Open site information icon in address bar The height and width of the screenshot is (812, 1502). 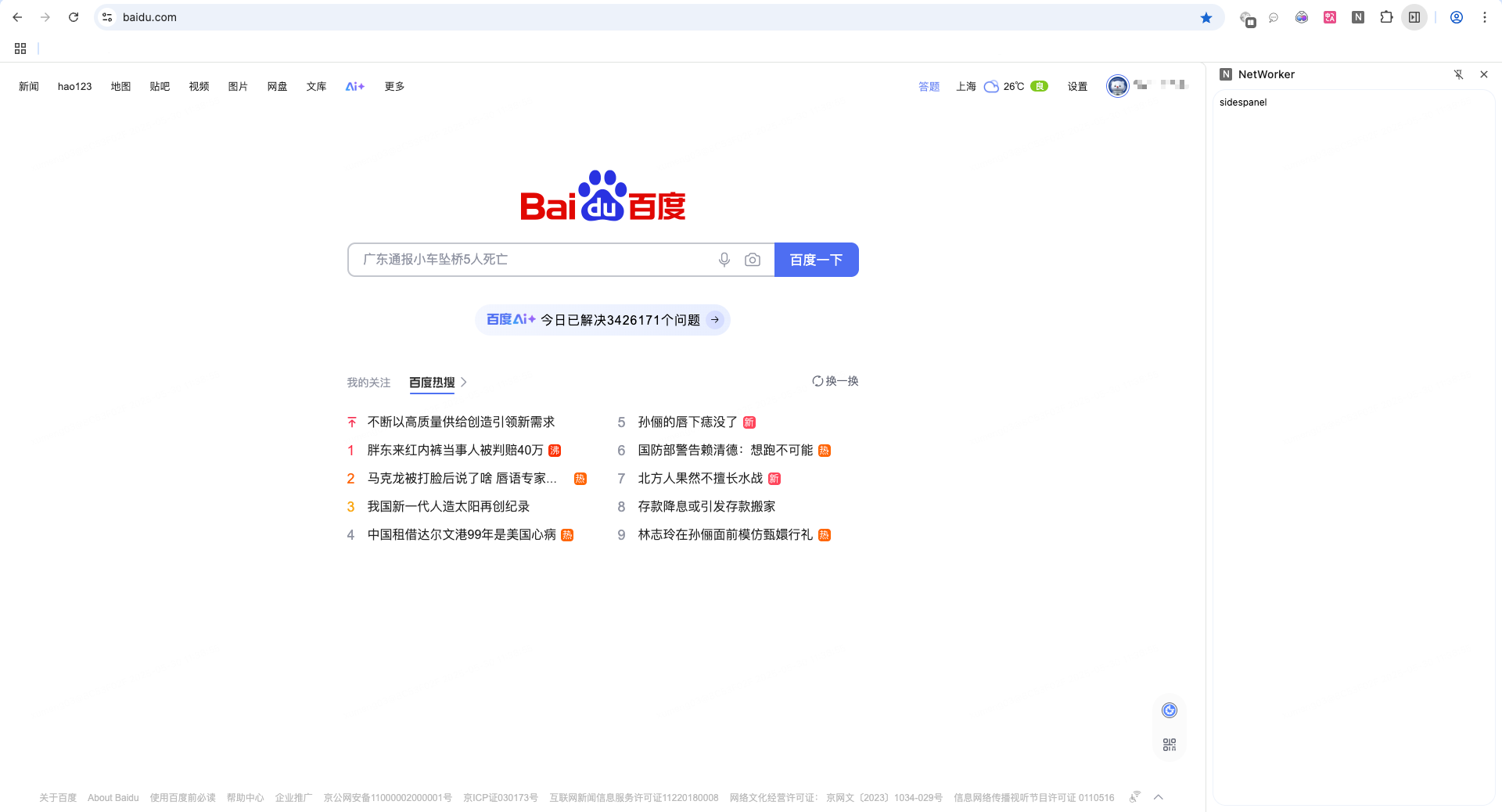click(107, 17)
